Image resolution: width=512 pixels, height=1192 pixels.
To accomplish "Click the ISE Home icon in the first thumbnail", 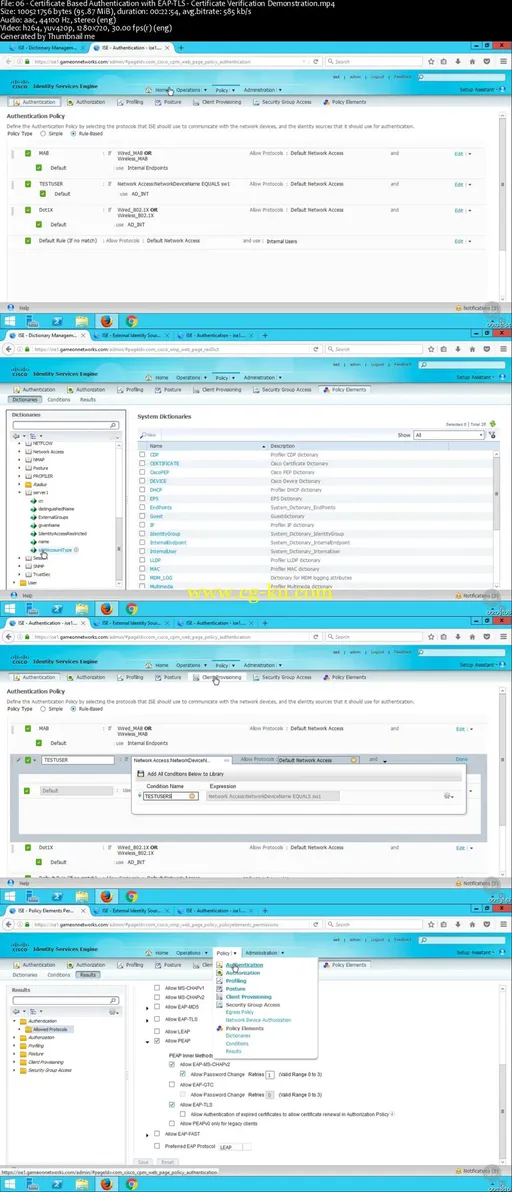I will pyautogui.click(x=151, y=90).
